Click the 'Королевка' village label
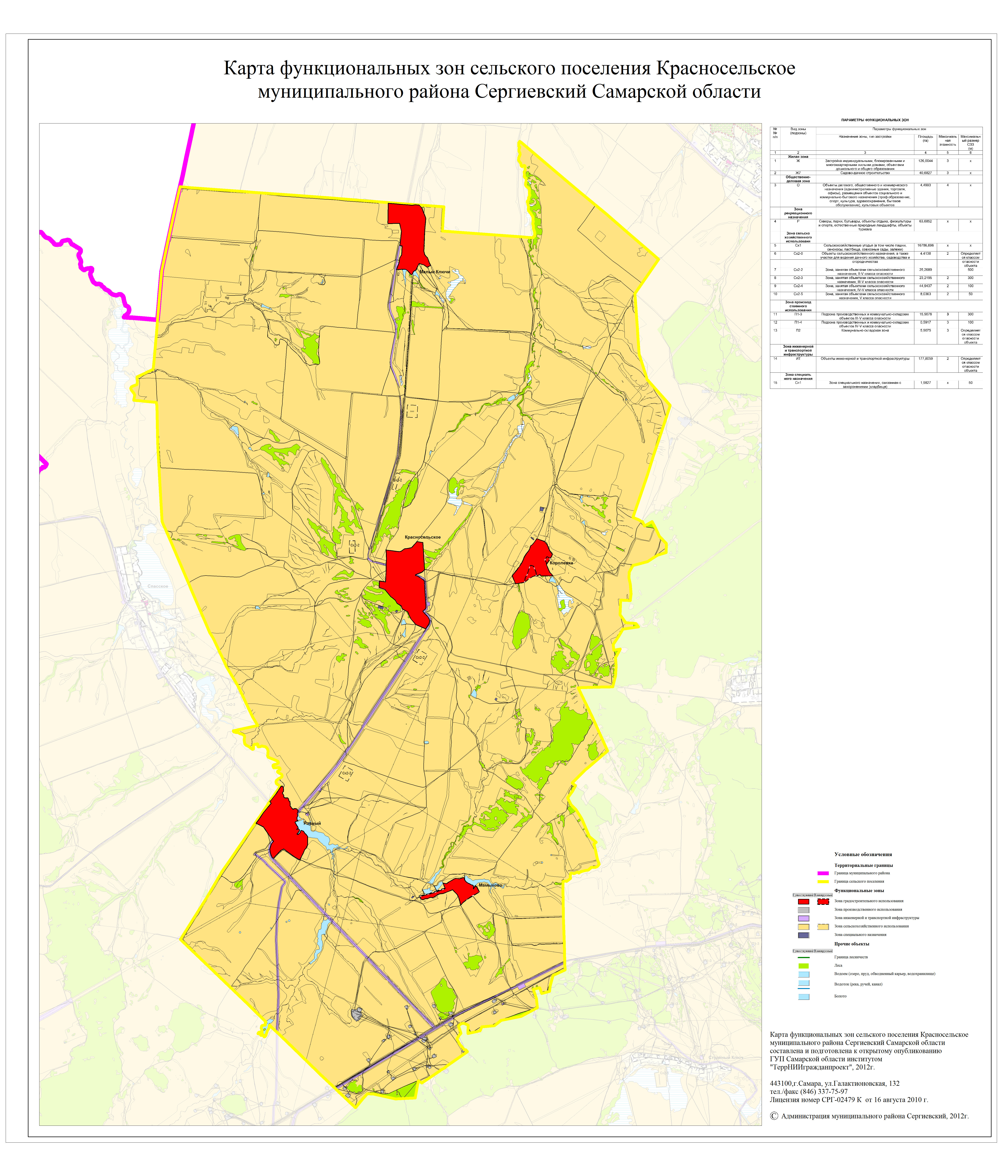 [x=561, y=563]
